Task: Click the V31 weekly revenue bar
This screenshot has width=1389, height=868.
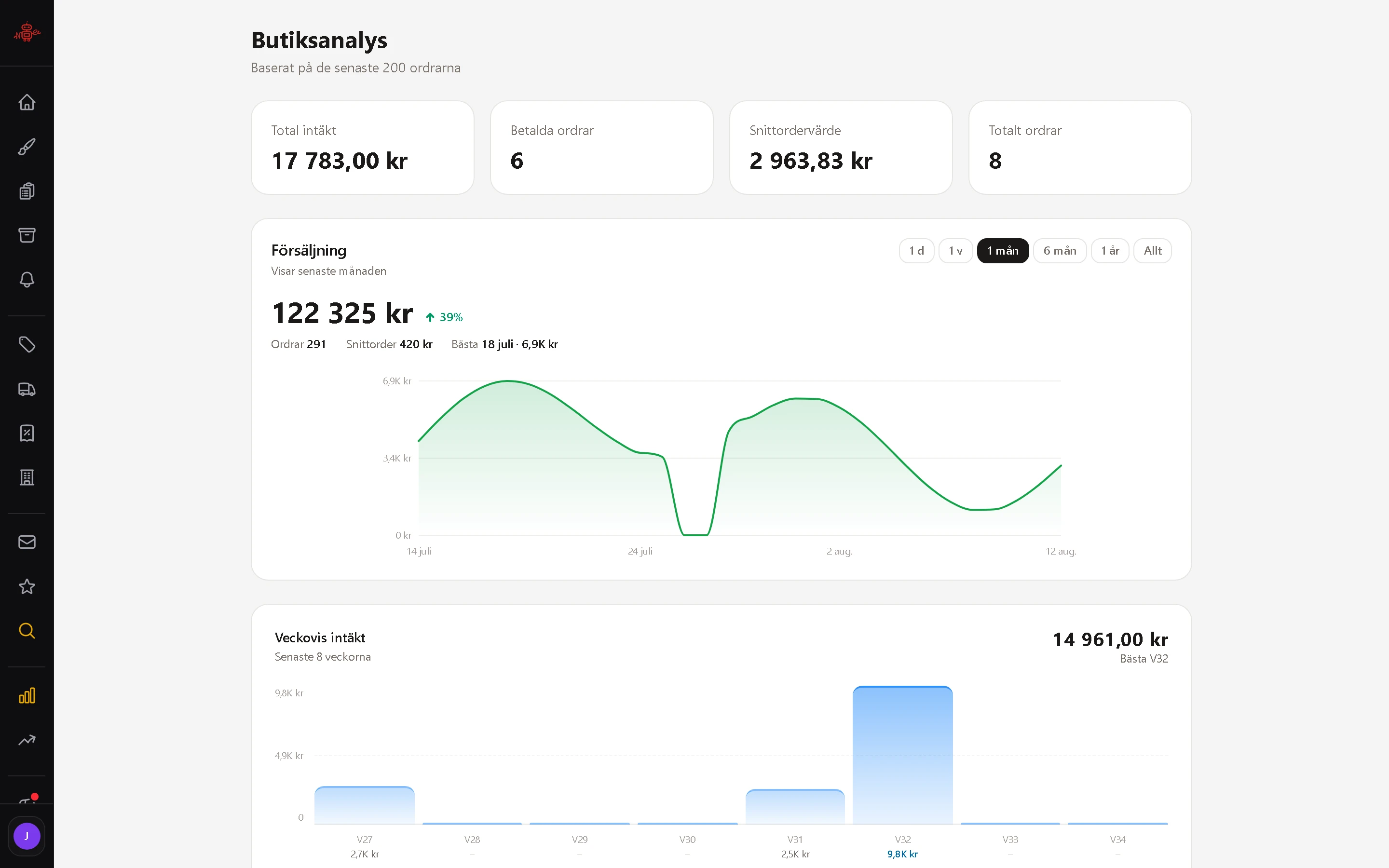Action: [795, 807]
